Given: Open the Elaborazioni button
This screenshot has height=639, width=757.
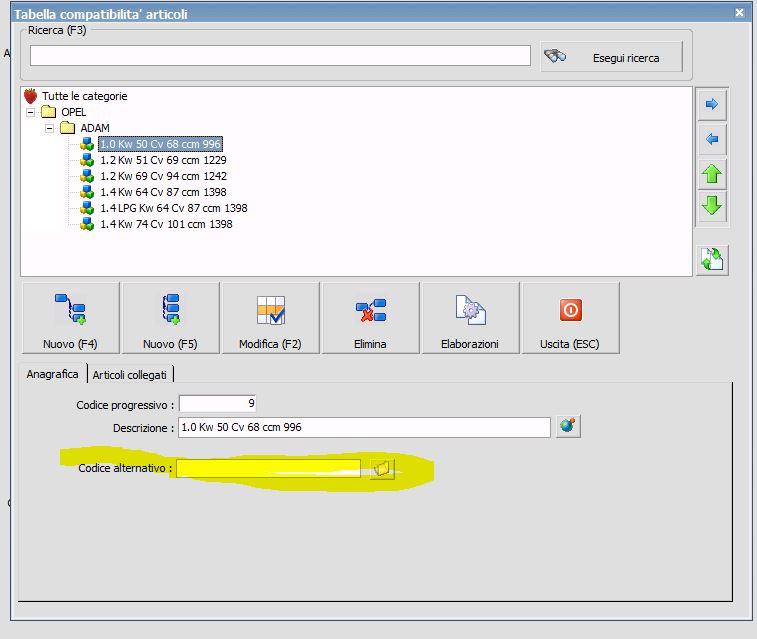Looking at the screenshot, I should point(470,318).
